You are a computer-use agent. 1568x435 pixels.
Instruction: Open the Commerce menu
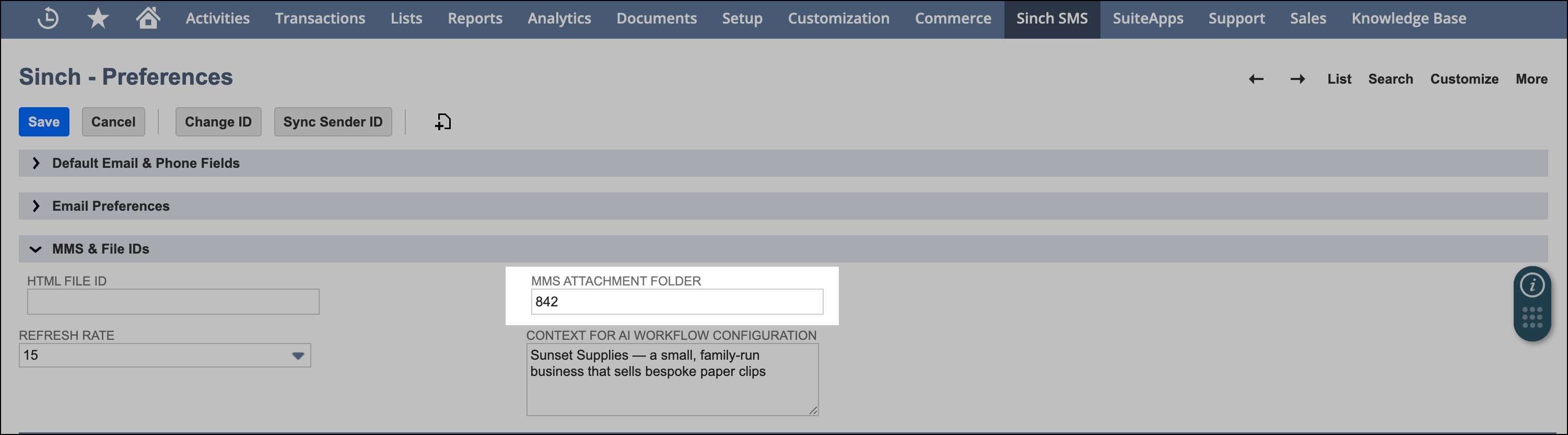pos(953,18)
